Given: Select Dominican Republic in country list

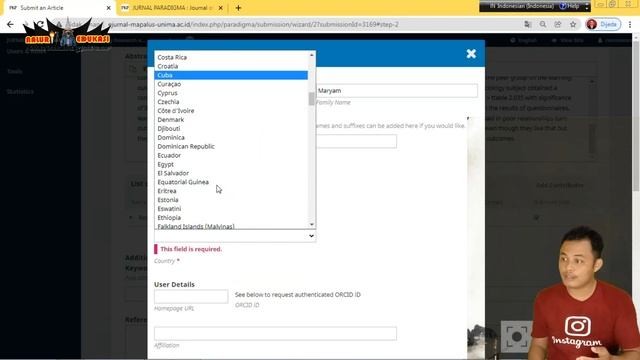Looking at the screenshot, I should 231,147.
